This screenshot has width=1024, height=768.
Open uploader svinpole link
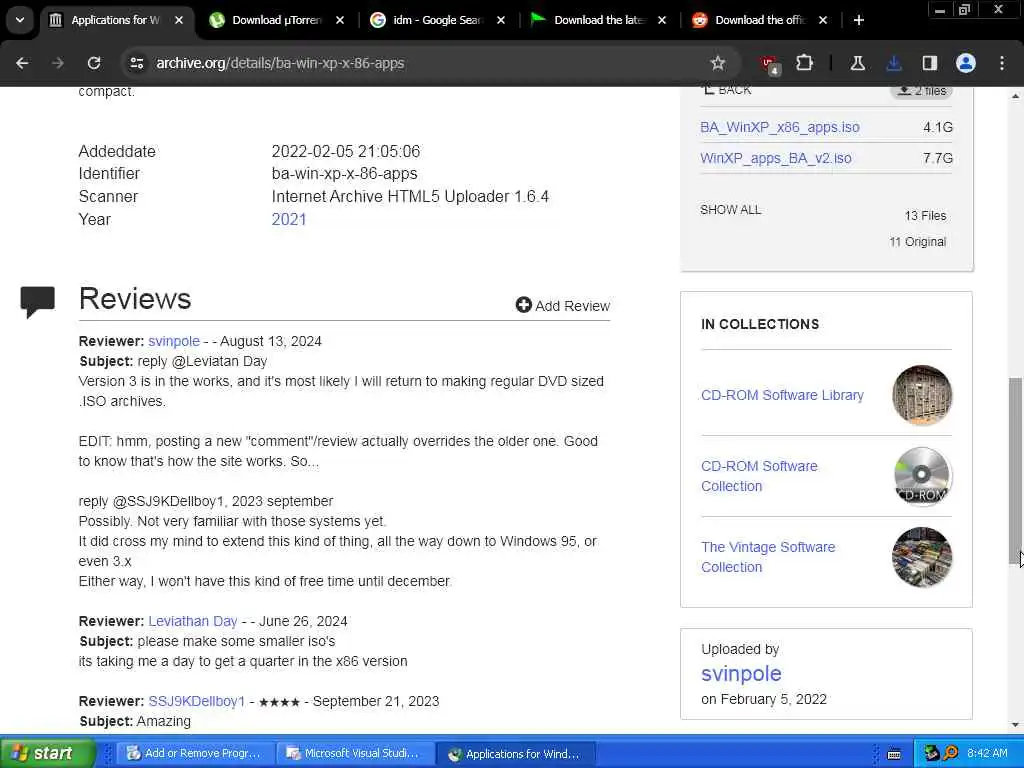coord(741,673)
